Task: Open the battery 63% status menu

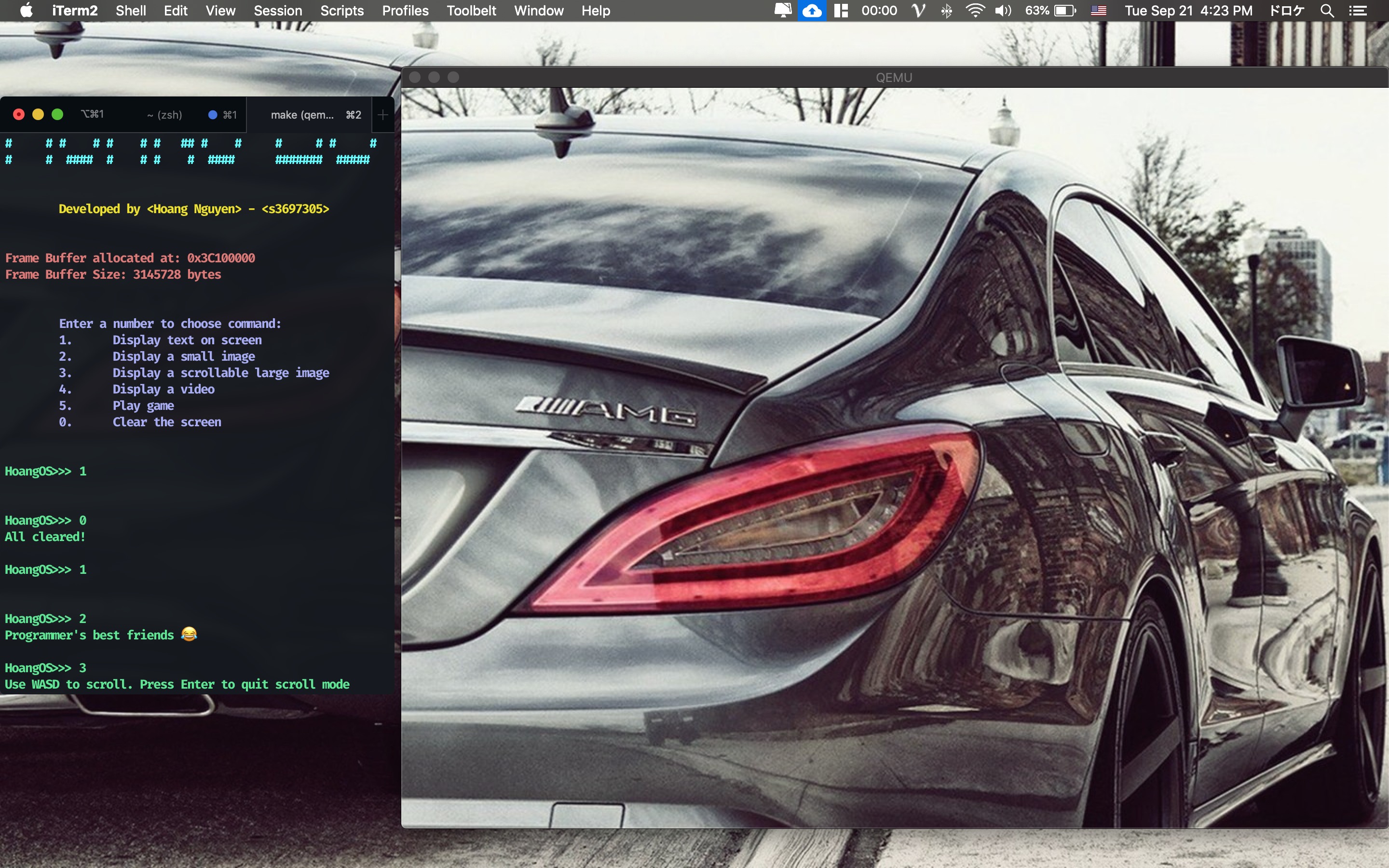Action: 1050,10
